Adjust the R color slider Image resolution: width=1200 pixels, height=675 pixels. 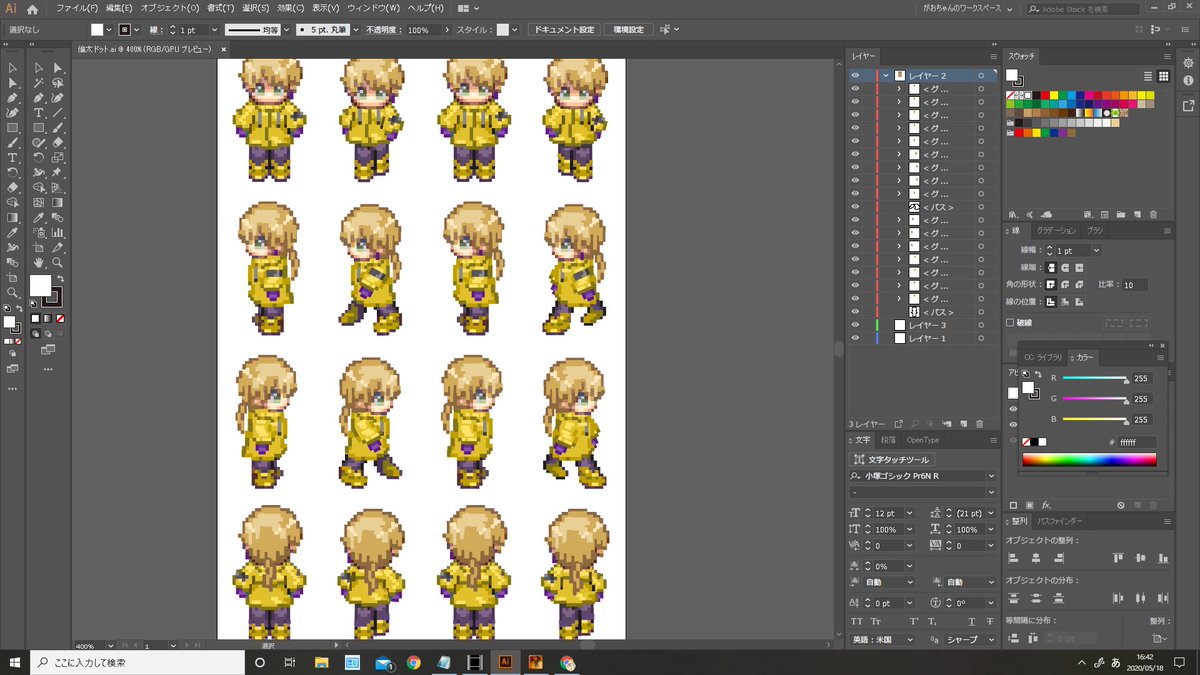[1095, 378]
